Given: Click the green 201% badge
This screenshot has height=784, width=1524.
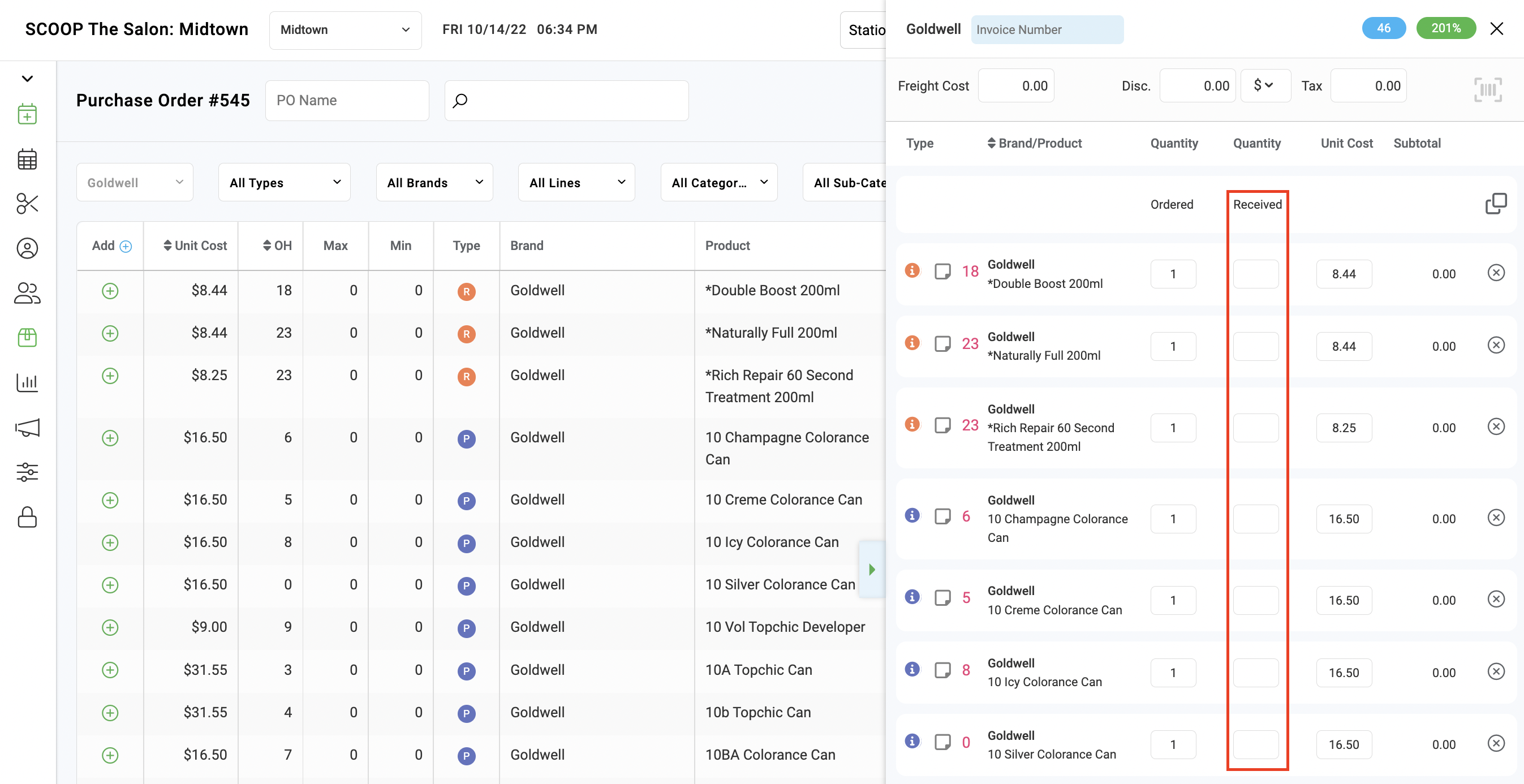Looking at the screenshot, I should click(1446, 28).
